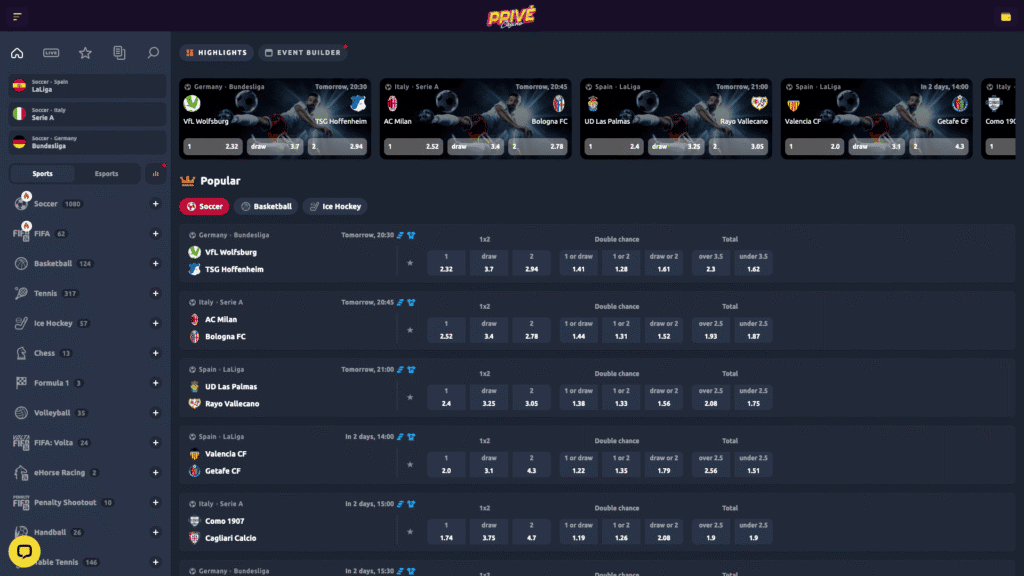
Task: Open Soccer Spain LaLiga shortcut
Action: click(x=88, y=86)
